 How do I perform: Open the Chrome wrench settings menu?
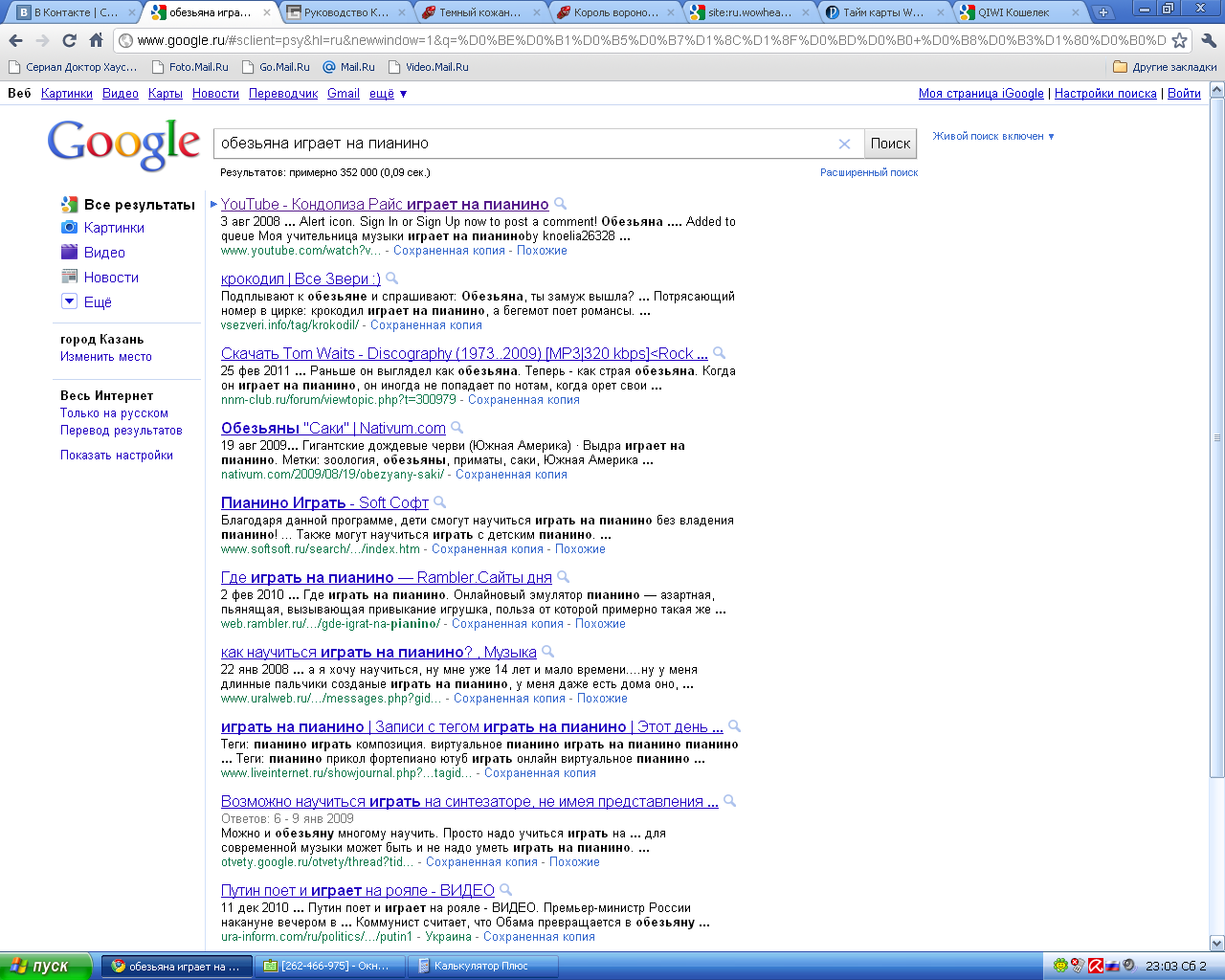[1208, 40]
